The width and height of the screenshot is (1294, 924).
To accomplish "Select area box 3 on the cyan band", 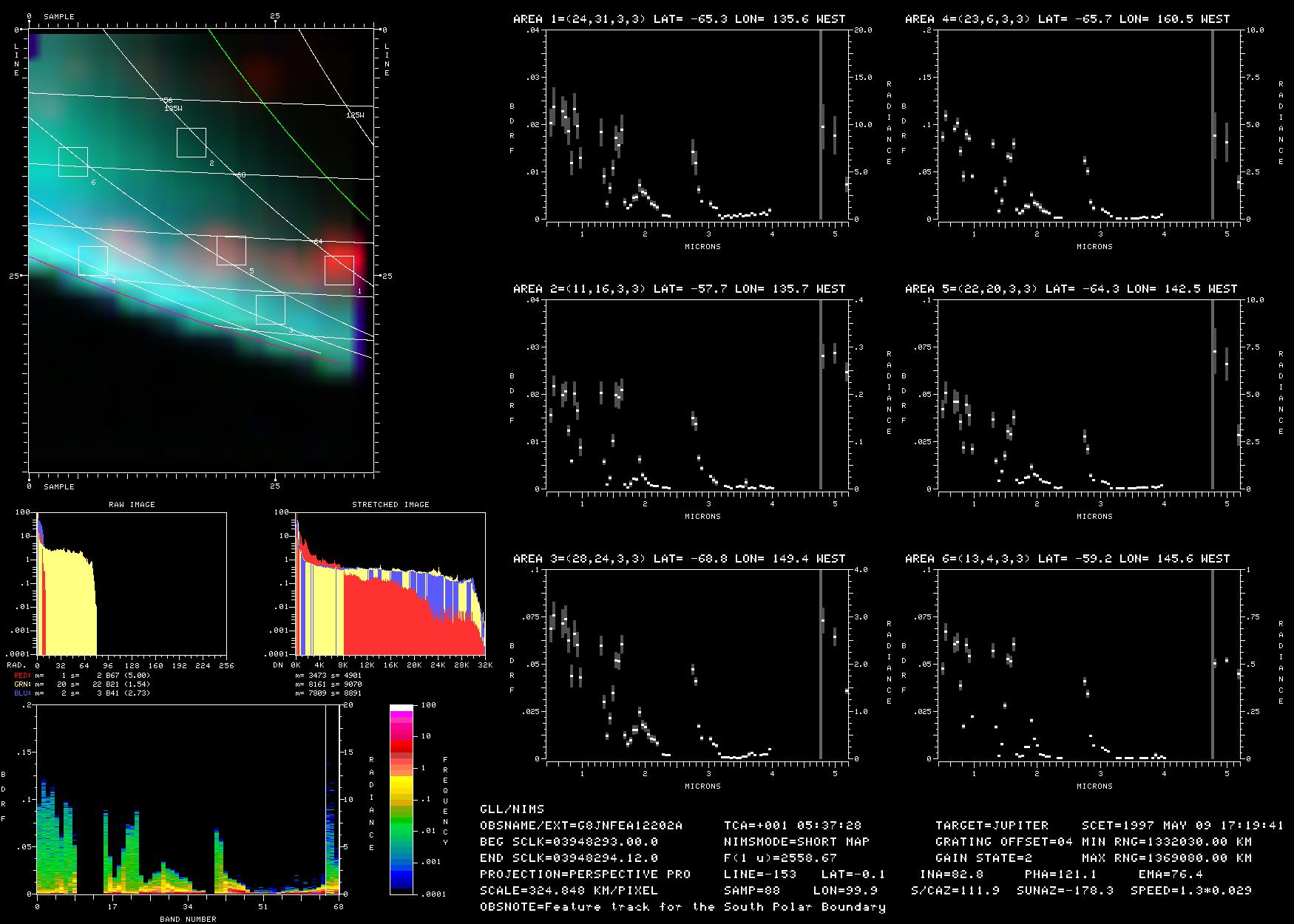I will pyautogui.click(x=271, y=309).
